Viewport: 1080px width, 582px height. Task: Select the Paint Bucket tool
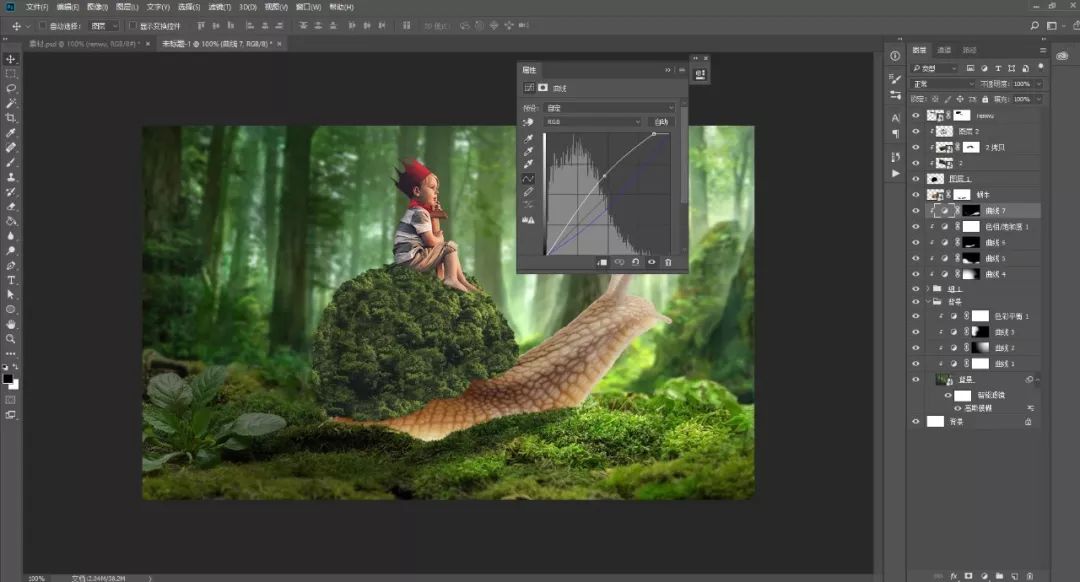[11, 221]
